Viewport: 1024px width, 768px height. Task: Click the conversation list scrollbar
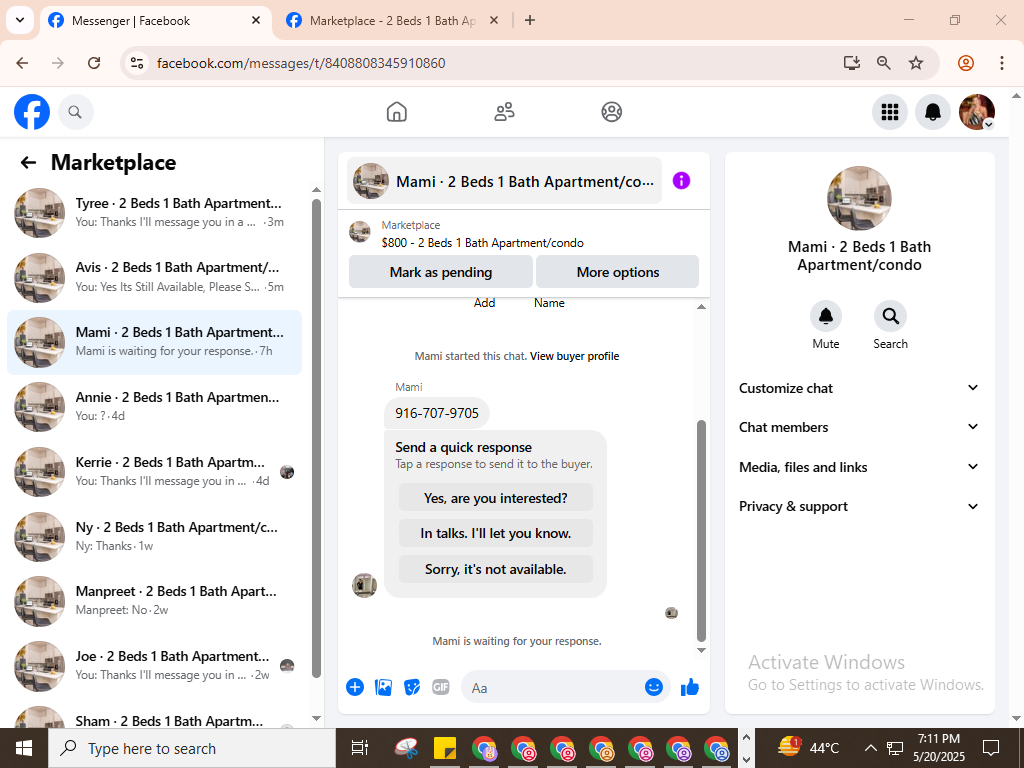coord(317,438)
